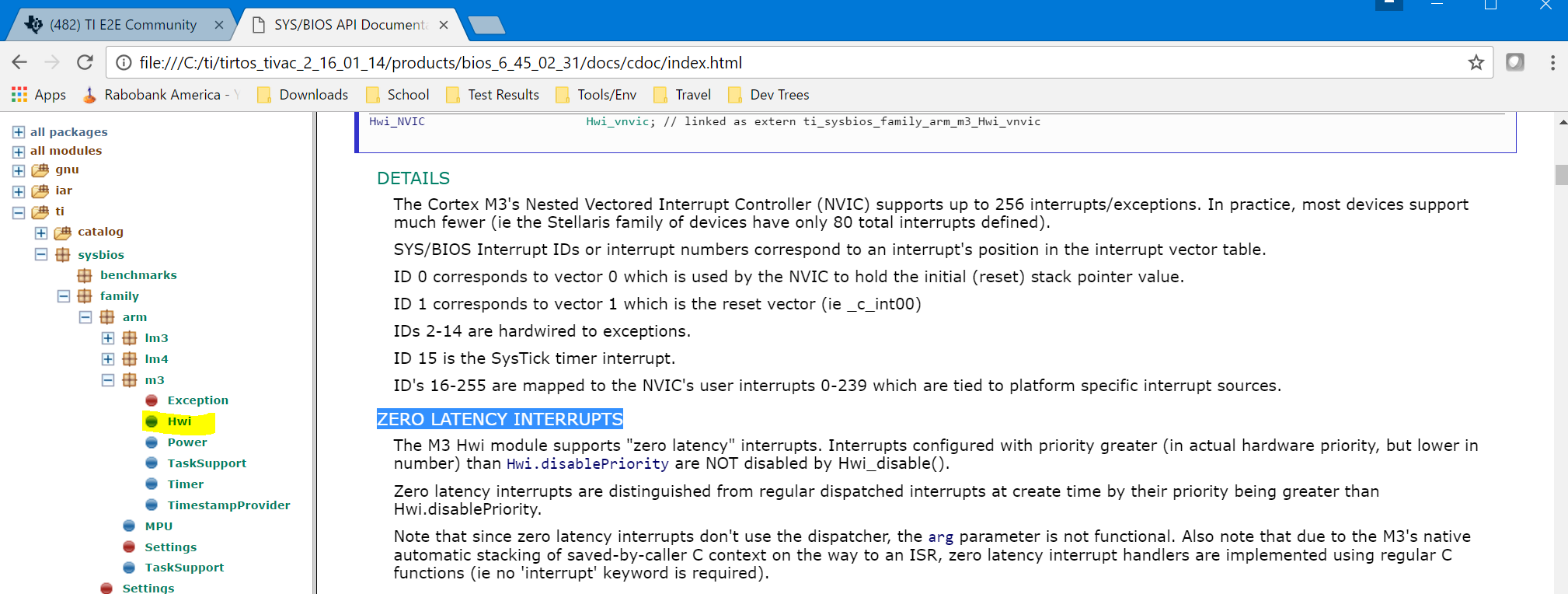Collapse the arm package node
Image resolution: width=1568 pixels, height=594 pixels.
85,316
